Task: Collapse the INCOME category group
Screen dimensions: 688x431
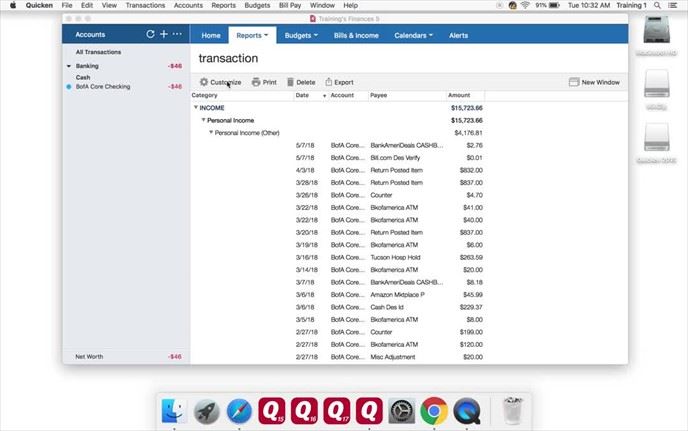Action: (196, 107)
